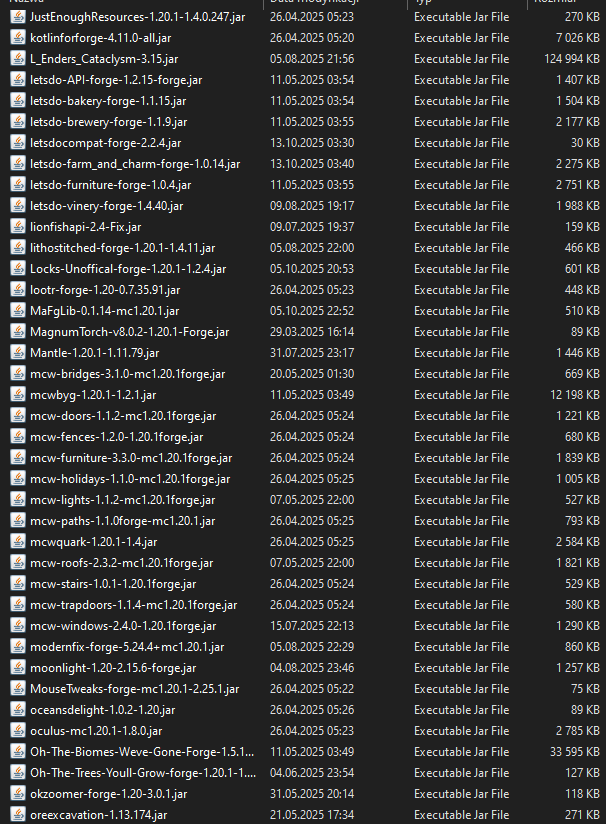Viewport: 606px width, 824px height.
Task: Select the icon beside lithostitched-forge-1.20.1-1.4.11.jar
Action: pyautogui.click(x=18, y=248)
